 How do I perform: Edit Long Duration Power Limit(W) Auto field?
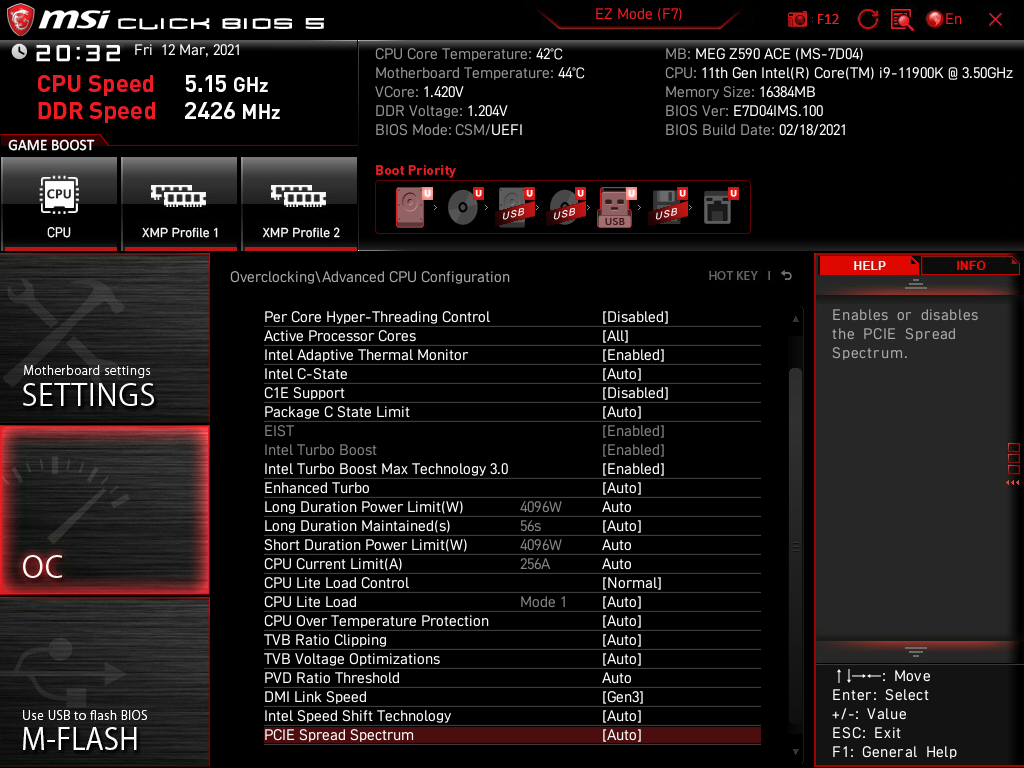point(616,507)
